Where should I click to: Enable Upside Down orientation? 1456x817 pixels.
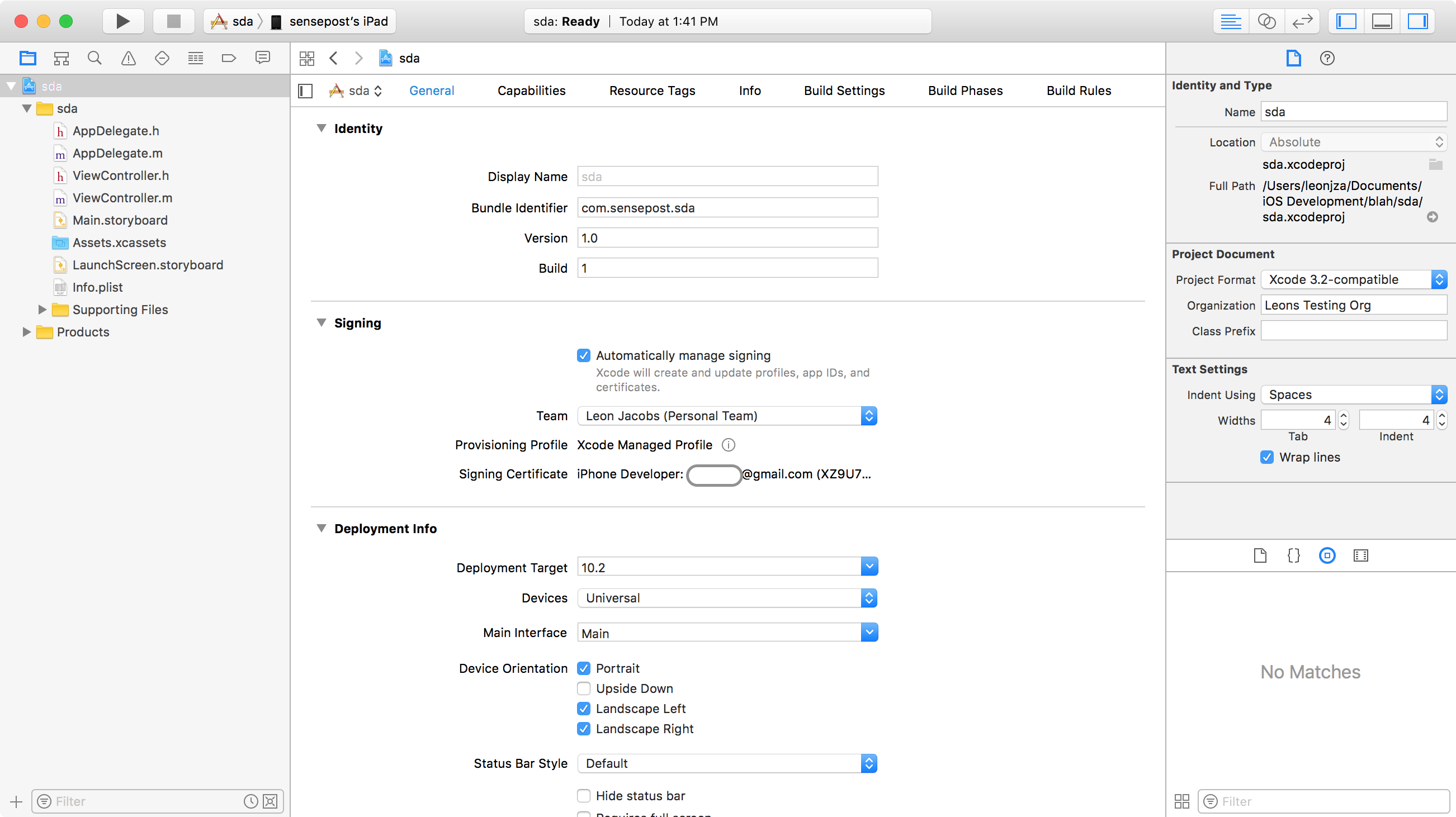(x=584, y=688)
